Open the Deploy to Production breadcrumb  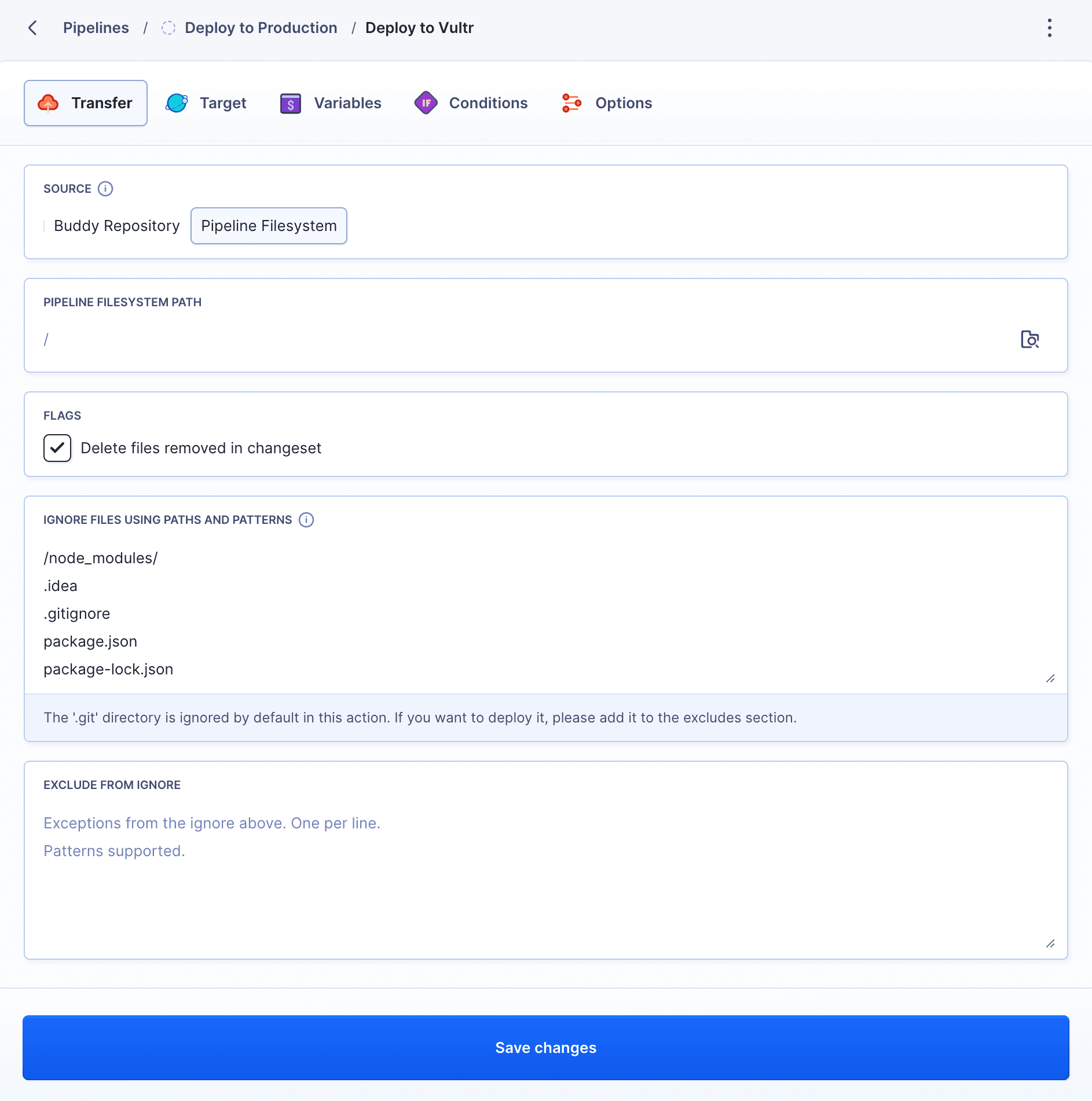click(x=261, y=27)
